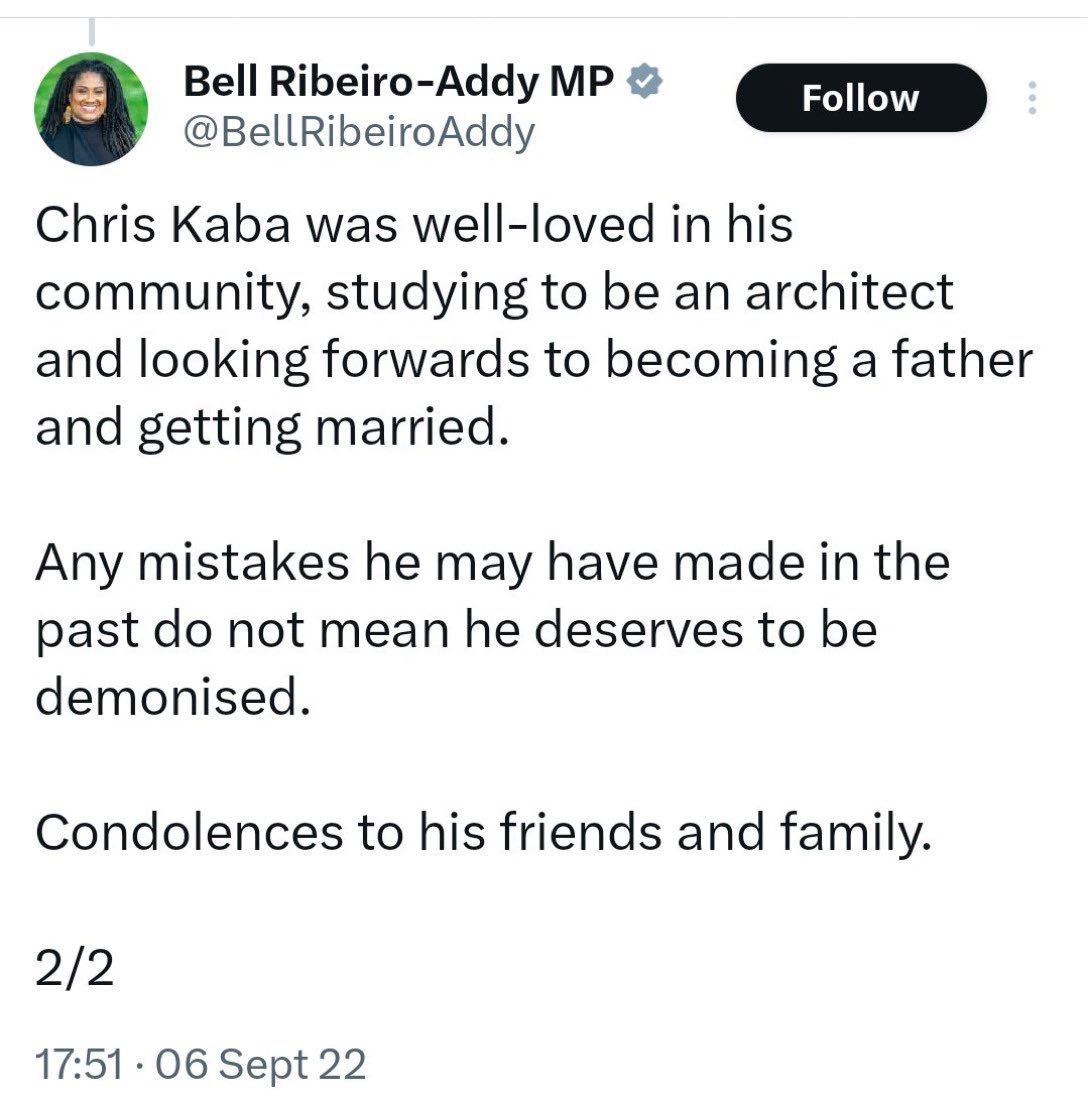Open the @BellRibeiroAddy handle link
Viewport: 1088px width, 1110px height.
(x=358, y=131)
